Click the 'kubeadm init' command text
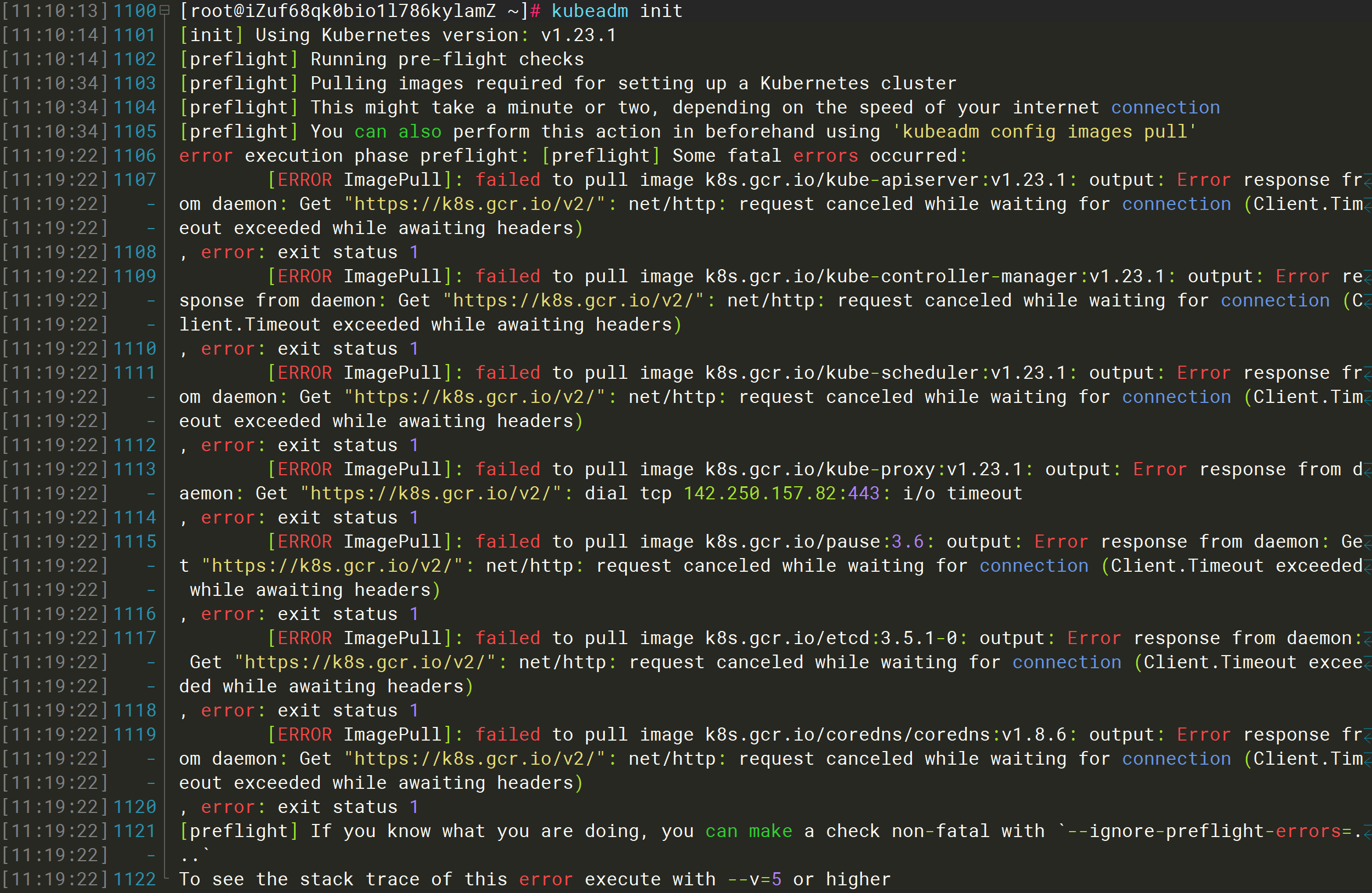 point(616,11)
